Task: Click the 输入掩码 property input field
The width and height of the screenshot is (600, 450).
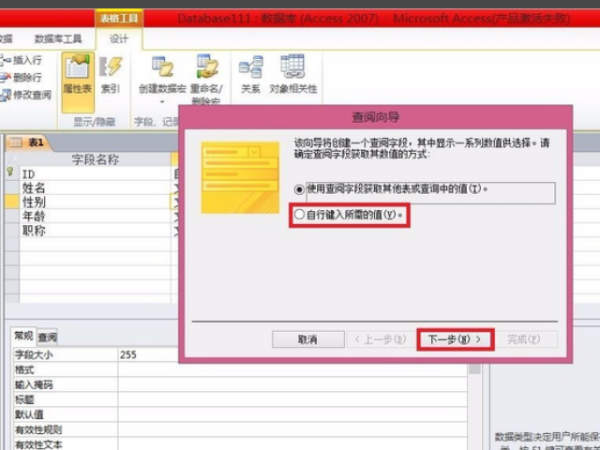Action: pyautogui.click(x=293, y=385)
